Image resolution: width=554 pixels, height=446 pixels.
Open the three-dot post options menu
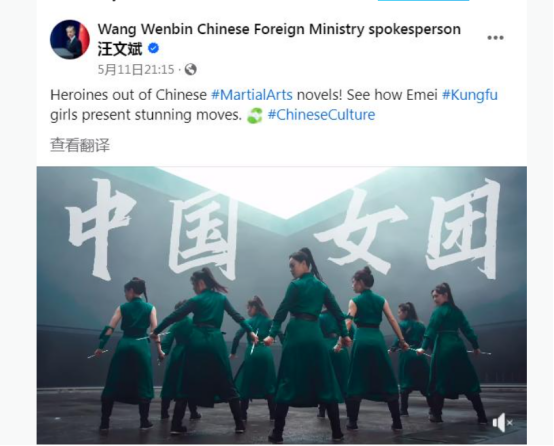click(x=495, y=37)
